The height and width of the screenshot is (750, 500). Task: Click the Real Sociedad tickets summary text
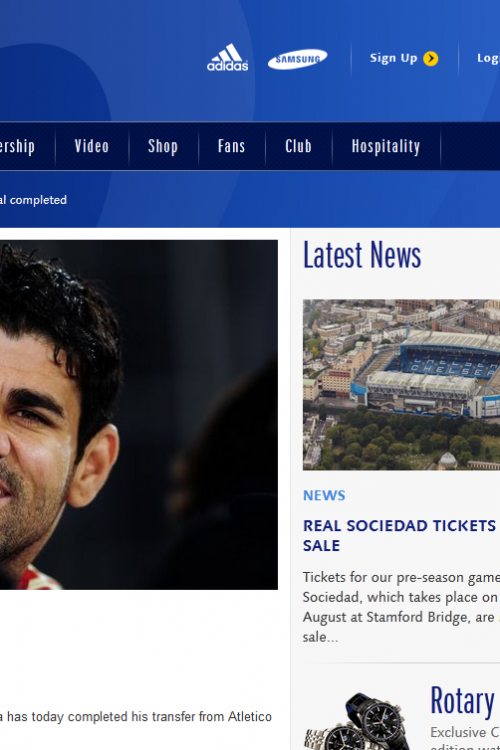coord(401,607)
